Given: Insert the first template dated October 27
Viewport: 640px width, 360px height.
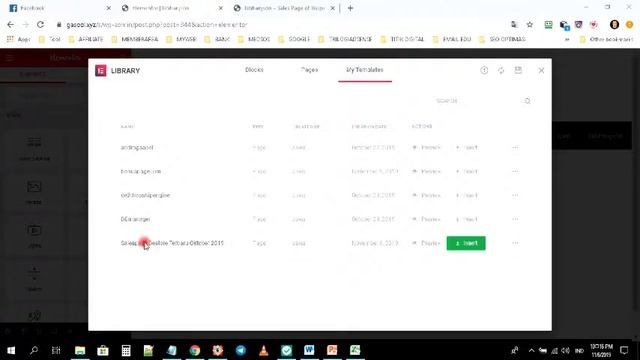Looking at the screenshot, I should pos(467,147).
